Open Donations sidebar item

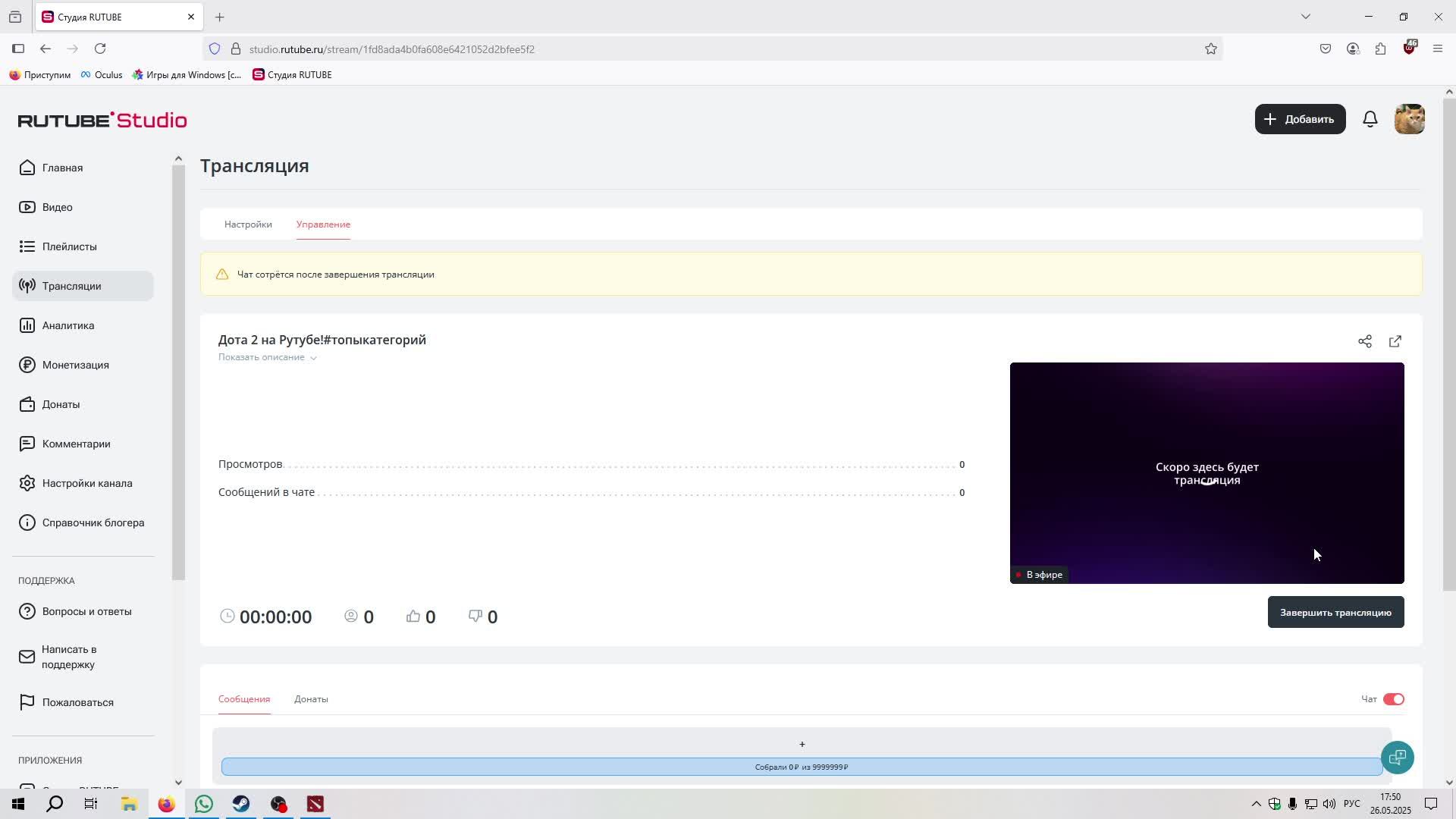pos(61,404)
